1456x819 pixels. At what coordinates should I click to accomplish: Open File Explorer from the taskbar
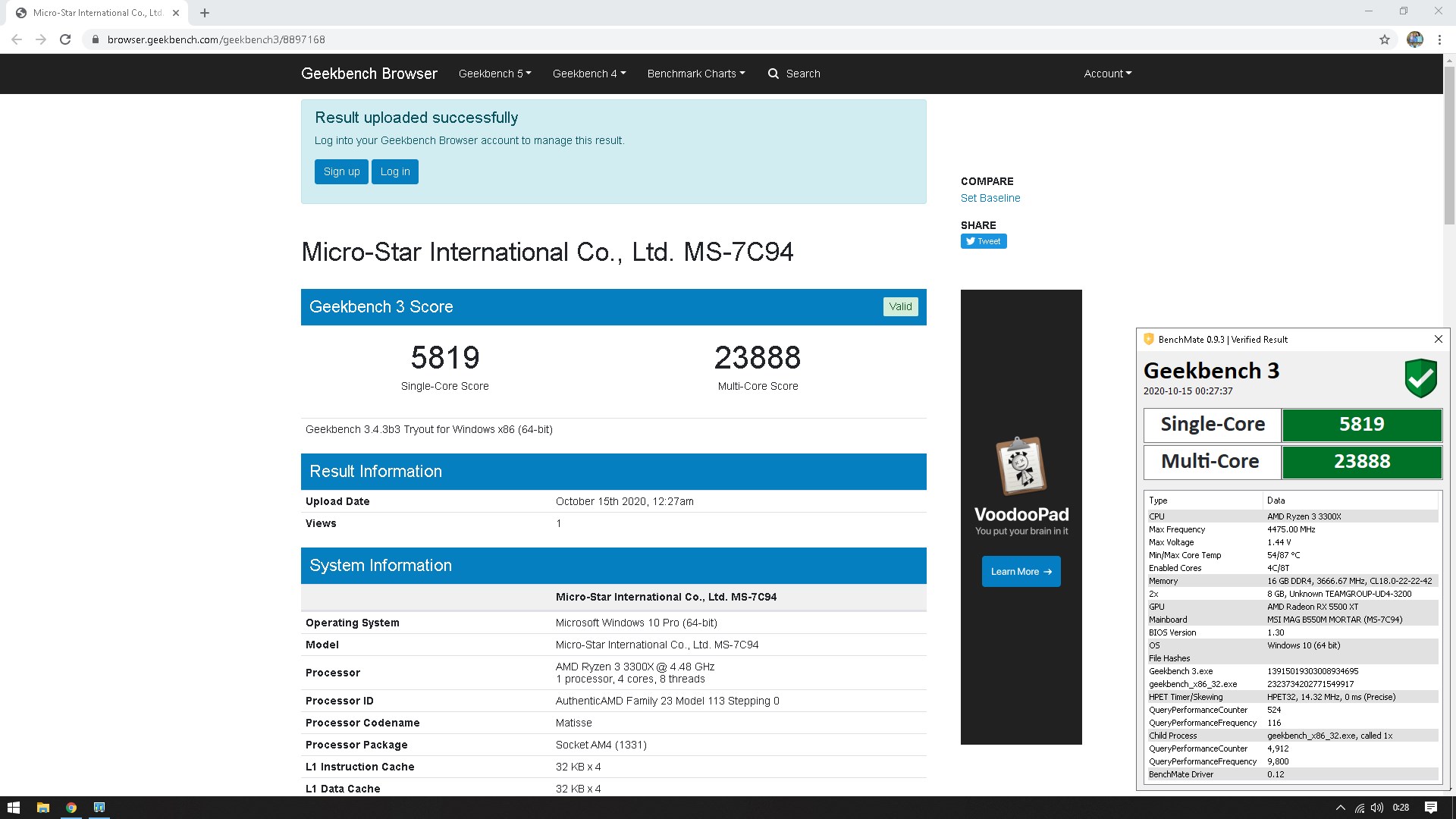click(43, 808)
